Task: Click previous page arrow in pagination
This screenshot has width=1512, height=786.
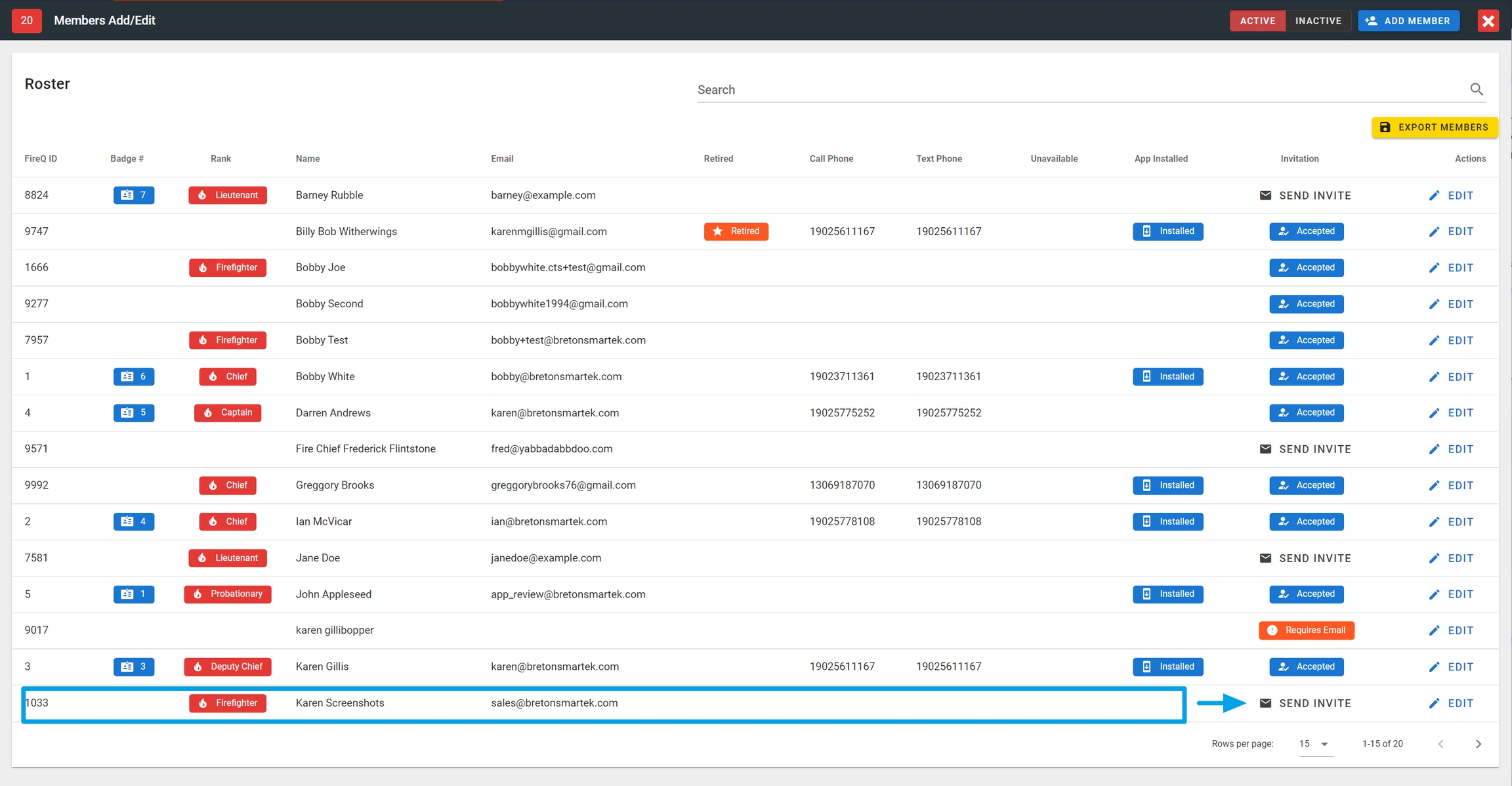Action: tap(1440, 744)
